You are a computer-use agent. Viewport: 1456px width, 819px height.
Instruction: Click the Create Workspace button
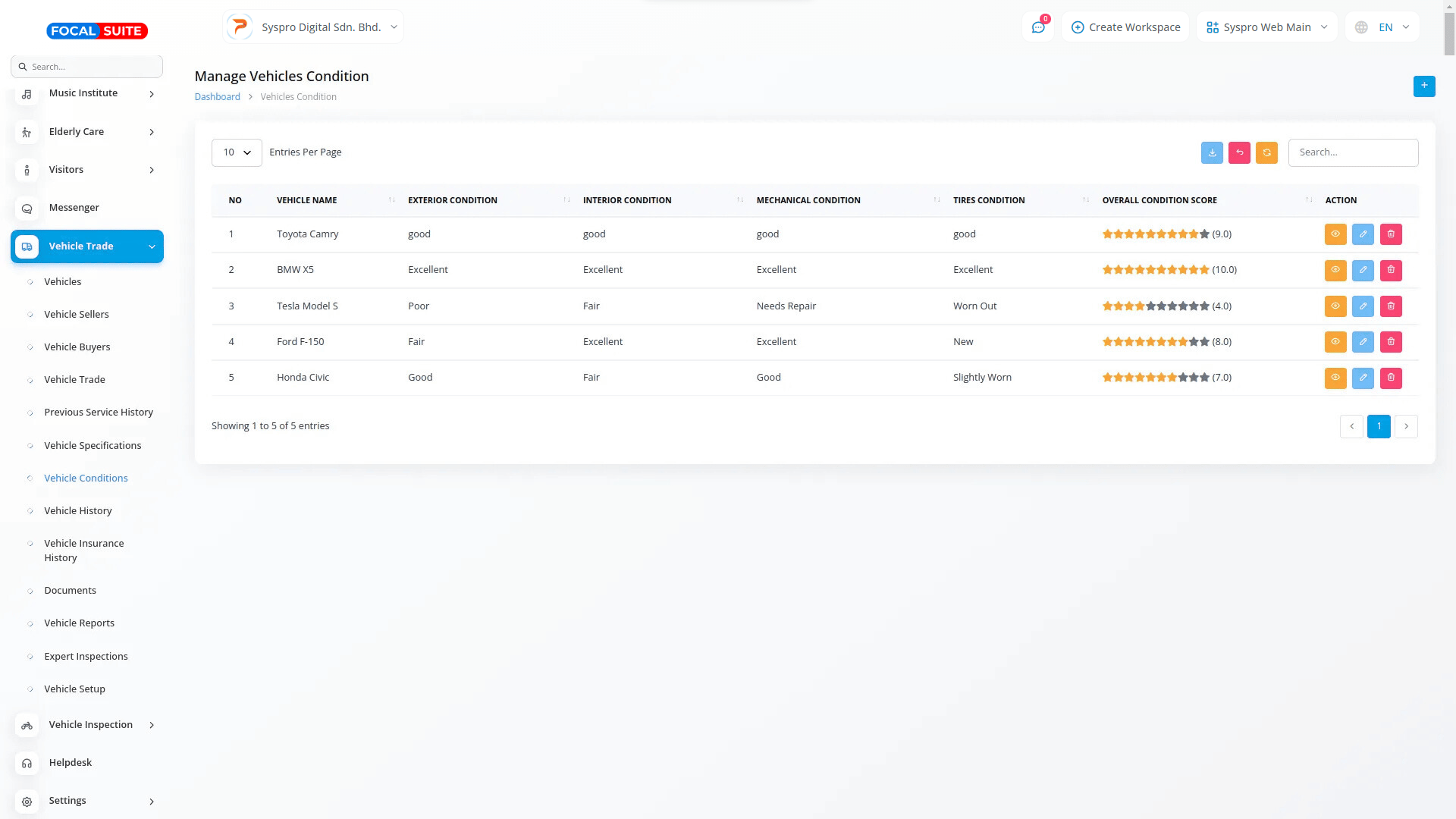[x=1125, y=27]
